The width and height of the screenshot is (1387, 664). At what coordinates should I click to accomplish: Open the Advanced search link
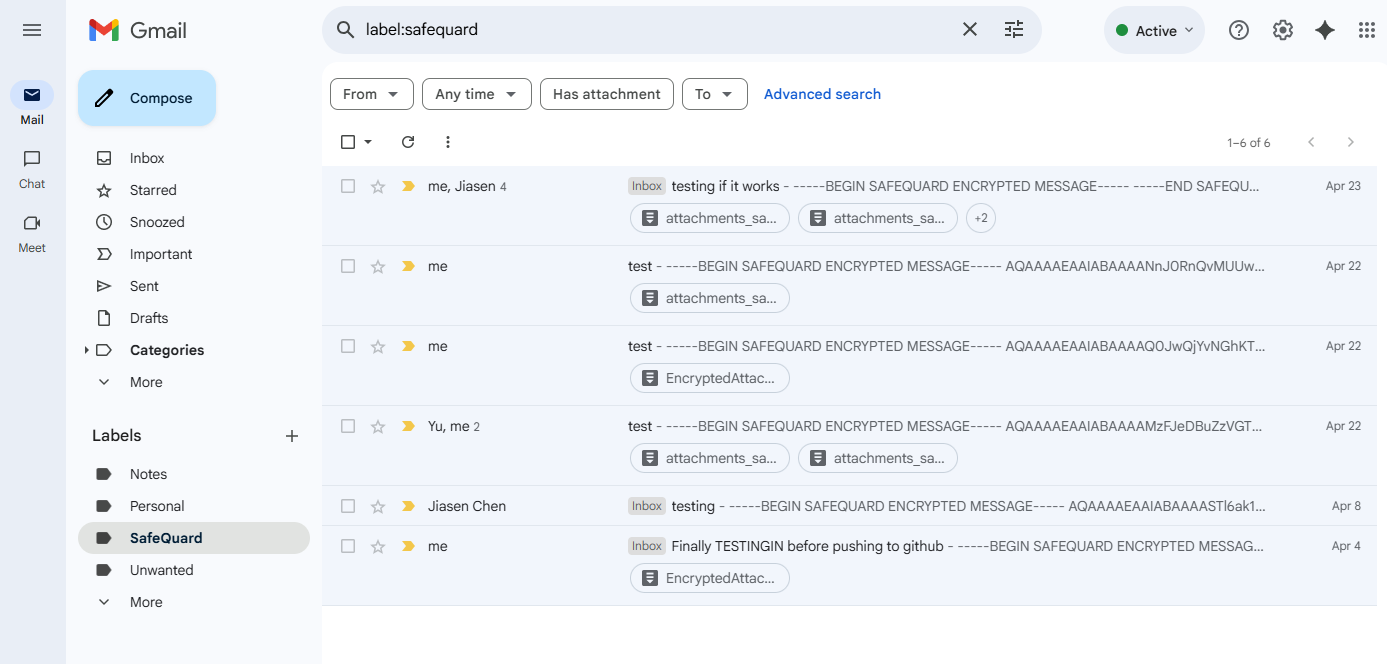822,94
